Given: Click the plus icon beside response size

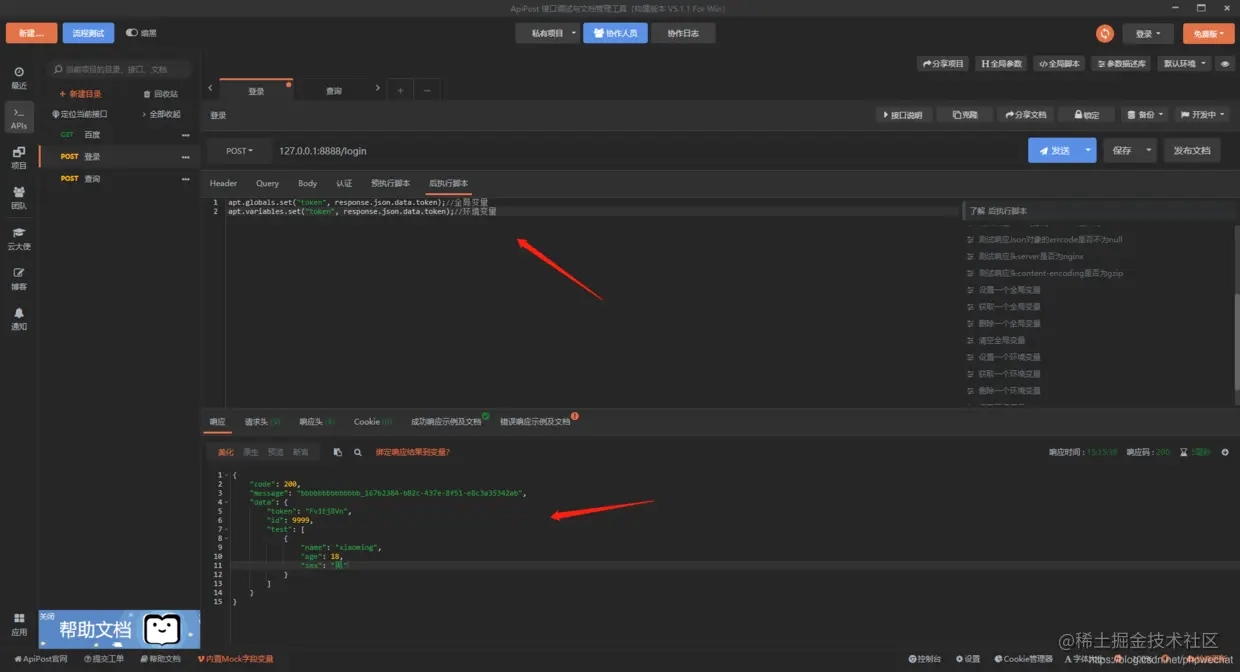Looking at the screenshot, I should pos(1225,452).
